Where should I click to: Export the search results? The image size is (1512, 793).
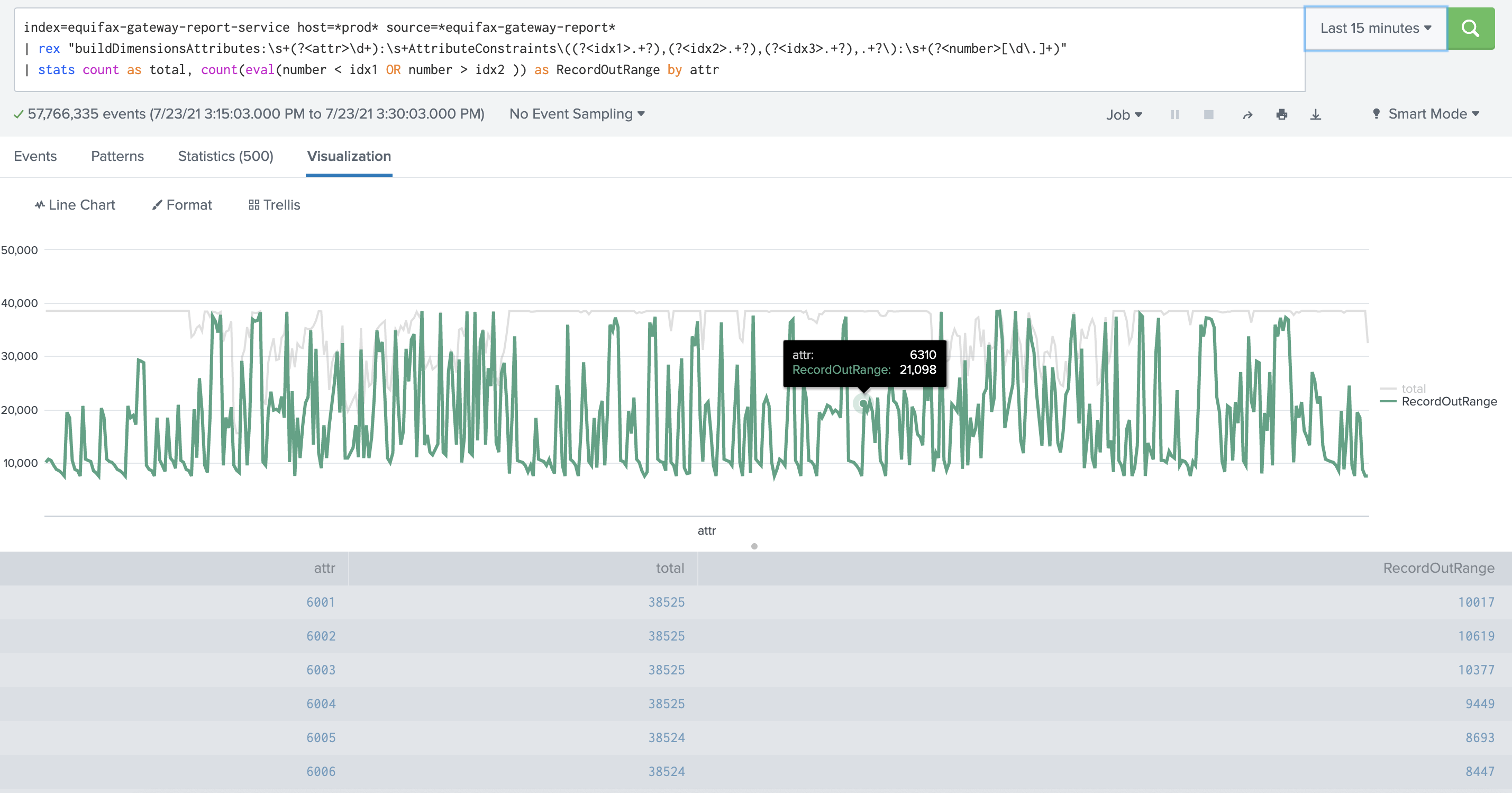[x=1316, y=114]
